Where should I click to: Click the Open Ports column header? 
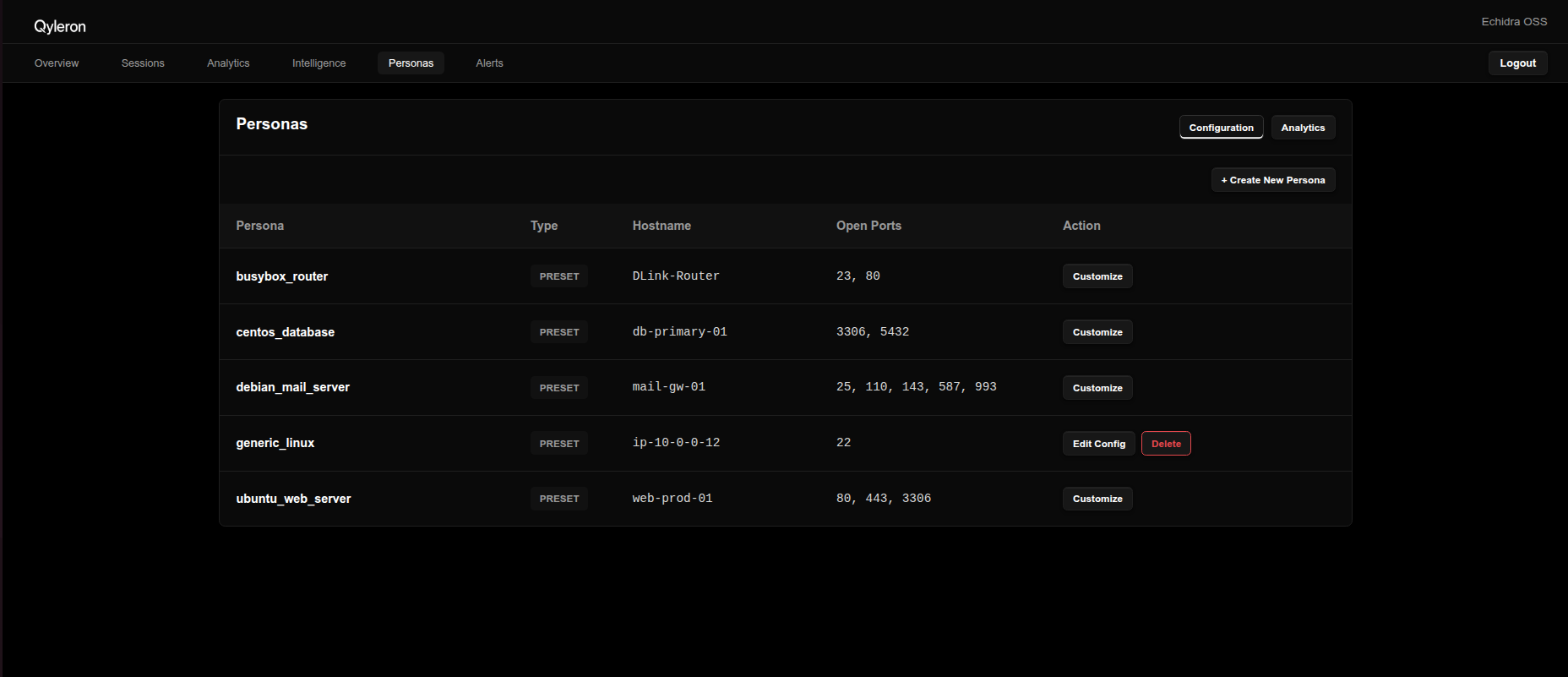(x=868, y=226)
